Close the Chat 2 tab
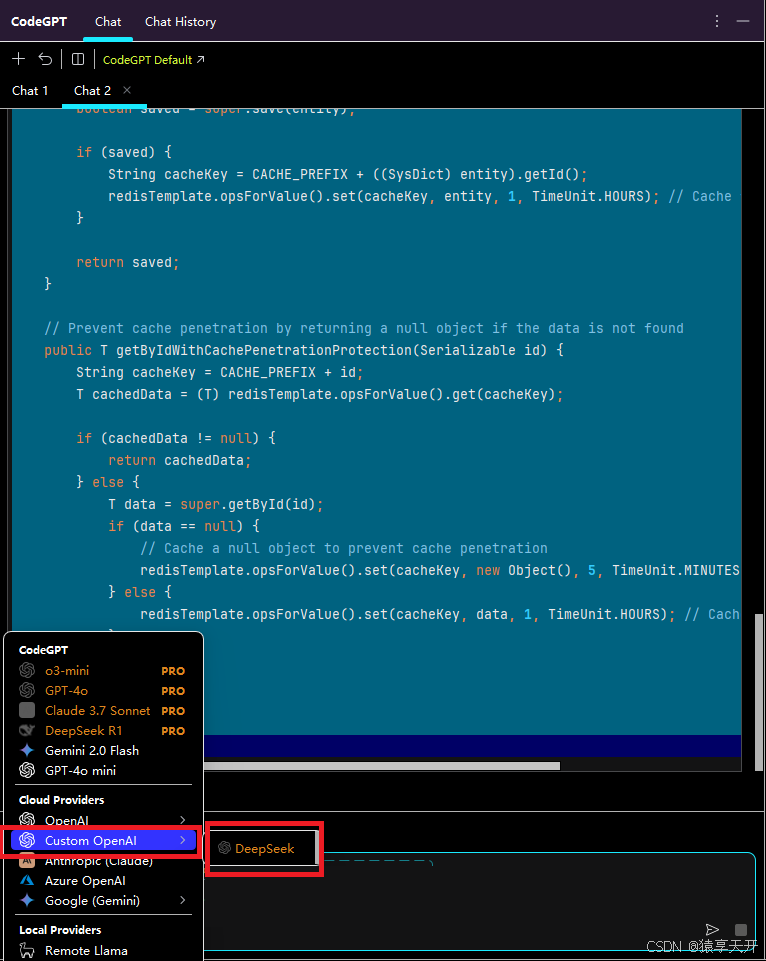766x961 pixels. click(x=127, y=90)
